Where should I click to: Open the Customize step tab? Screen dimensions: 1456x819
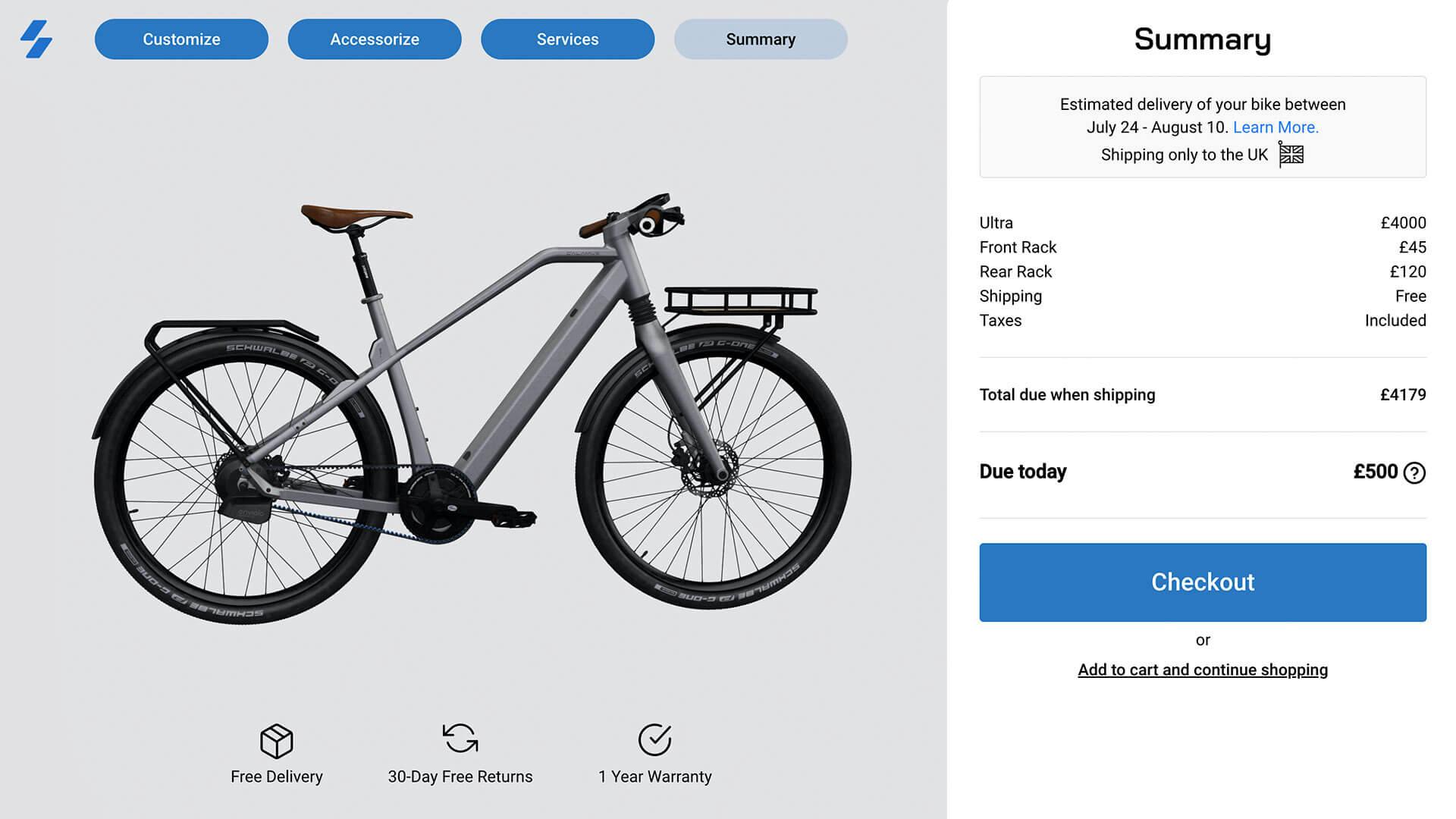pos(181,39)
